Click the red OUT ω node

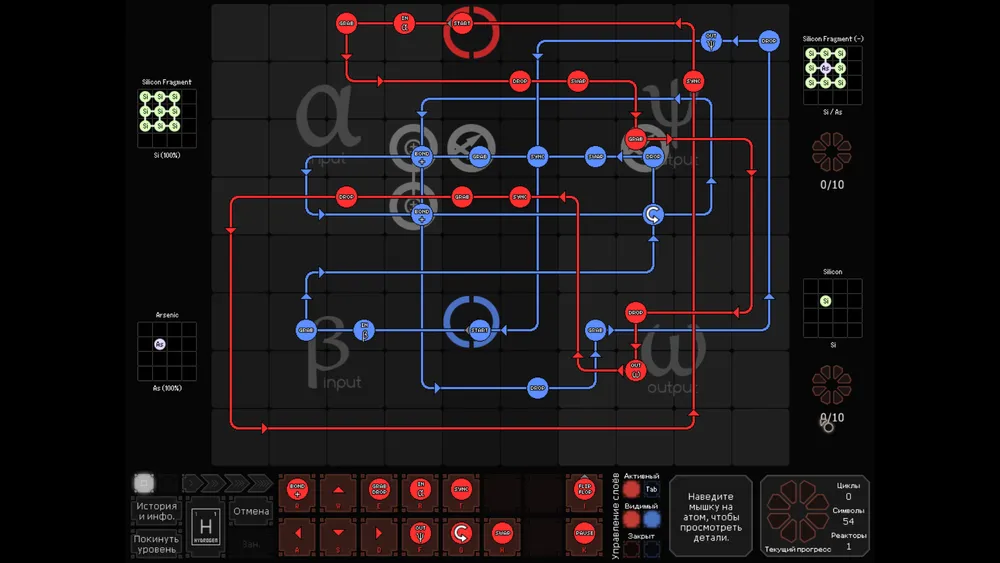click(x=635, y=370)
